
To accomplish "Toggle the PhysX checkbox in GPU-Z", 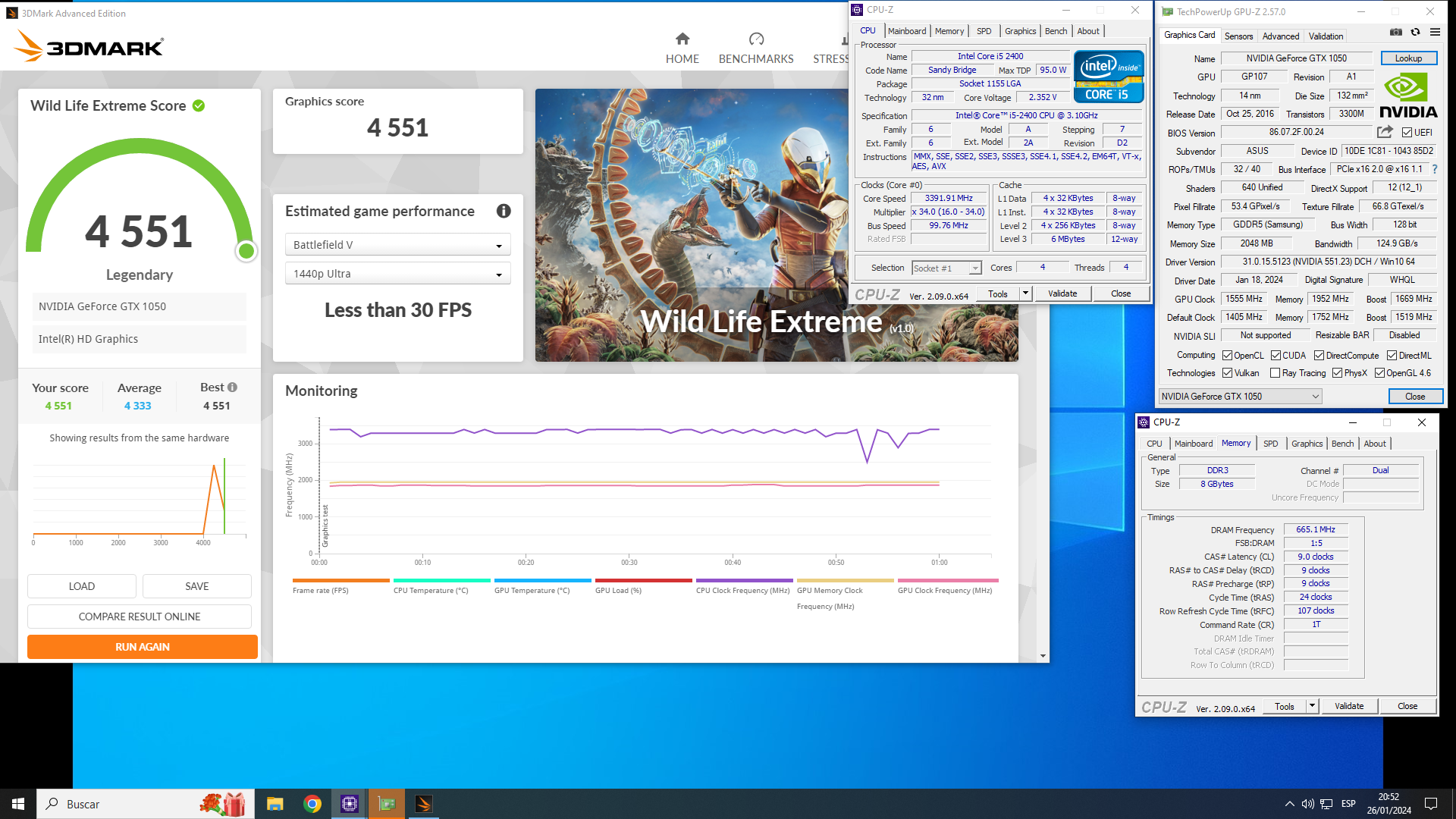I will 1338,373.
